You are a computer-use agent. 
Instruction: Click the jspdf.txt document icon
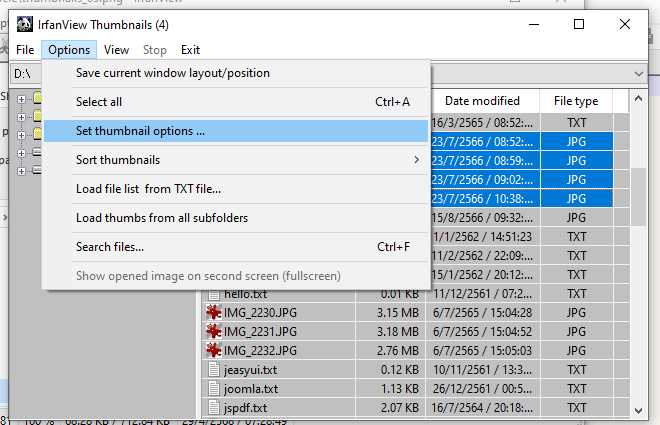(x=212, y=408)
